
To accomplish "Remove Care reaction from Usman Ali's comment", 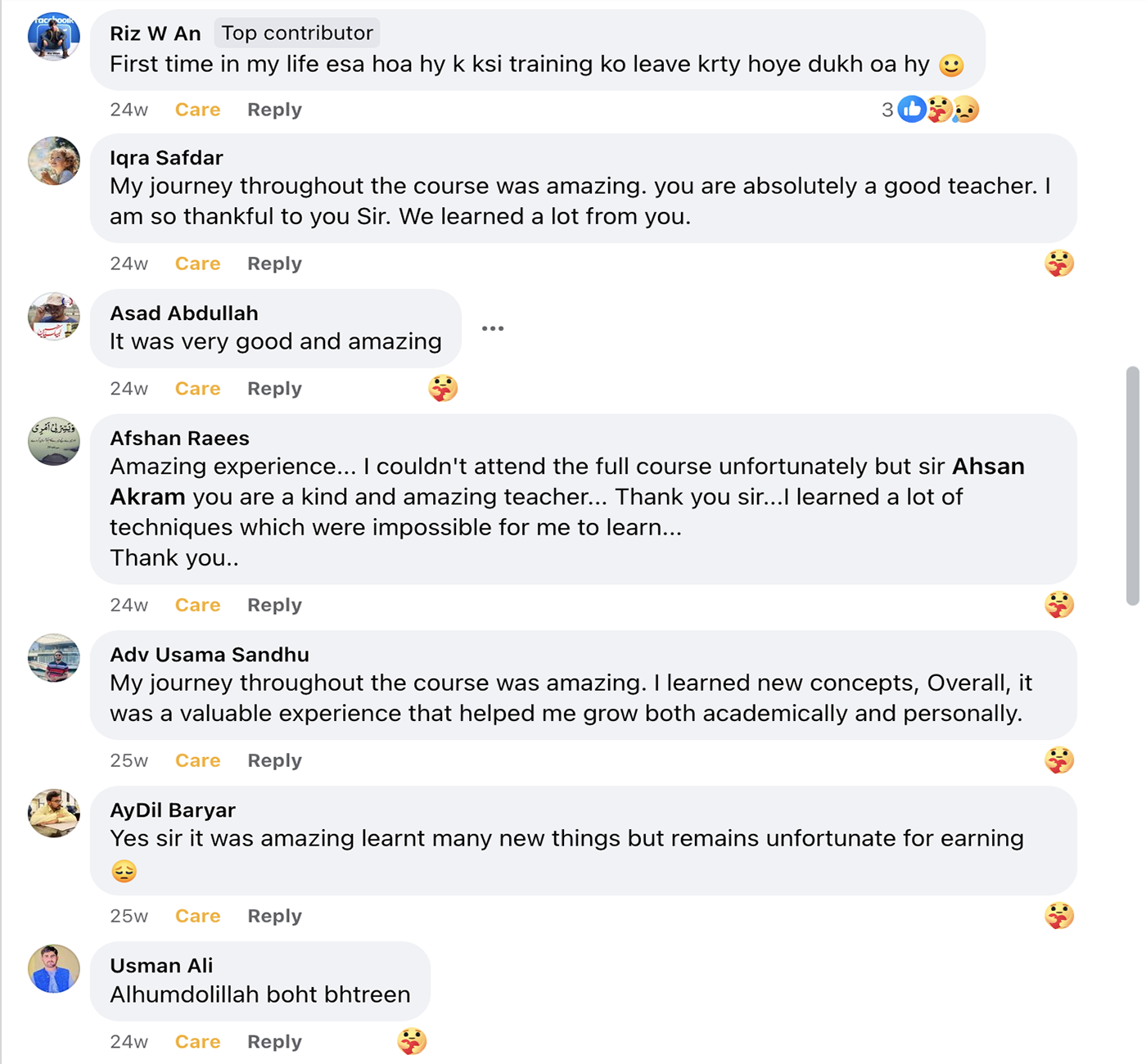I will (x=197, y=1042).
